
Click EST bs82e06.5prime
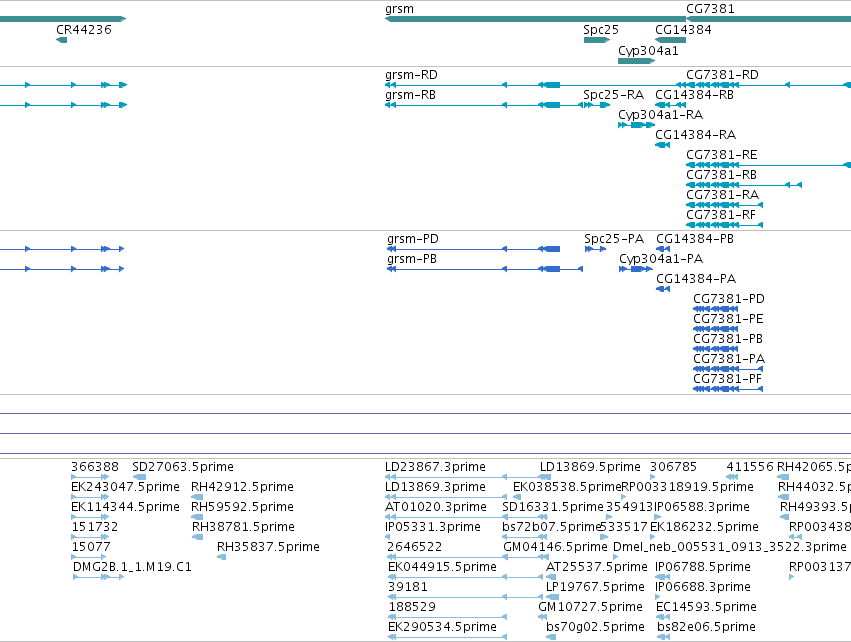click(x=706, y=628)
